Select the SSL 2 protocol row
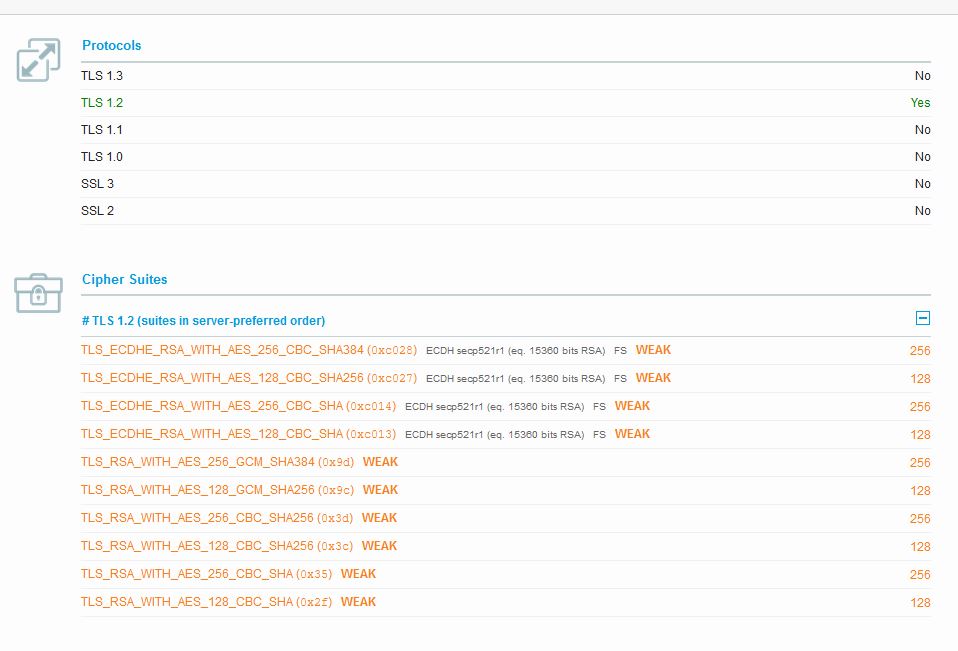Screen dimensions: 958x651 pos(506,211)
